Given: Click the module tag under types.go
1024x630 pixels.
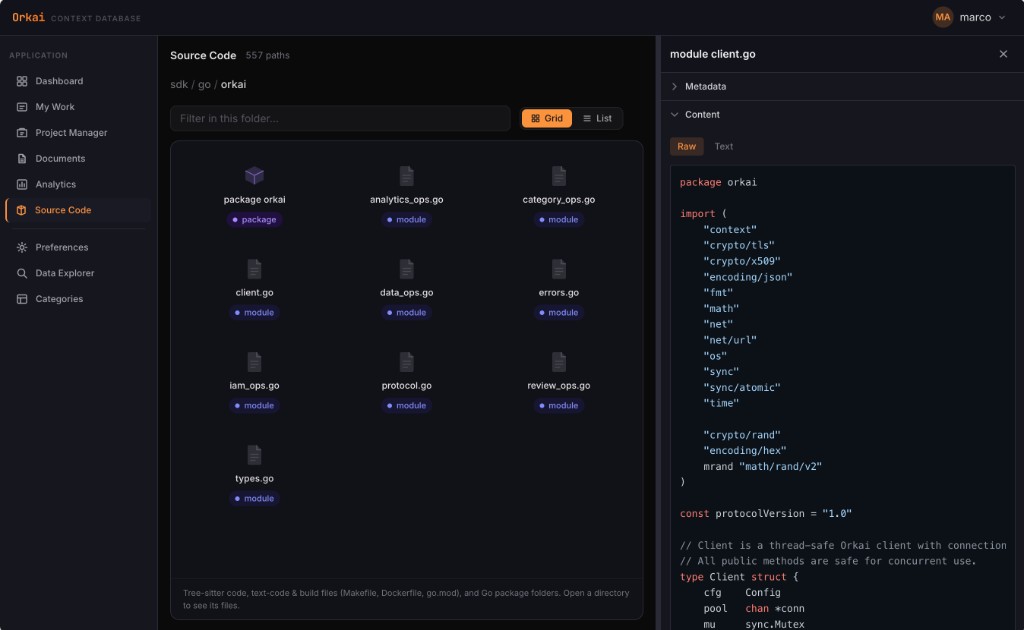Looking at the screenshot, I should pyautogui.click(x=254, y=498).
